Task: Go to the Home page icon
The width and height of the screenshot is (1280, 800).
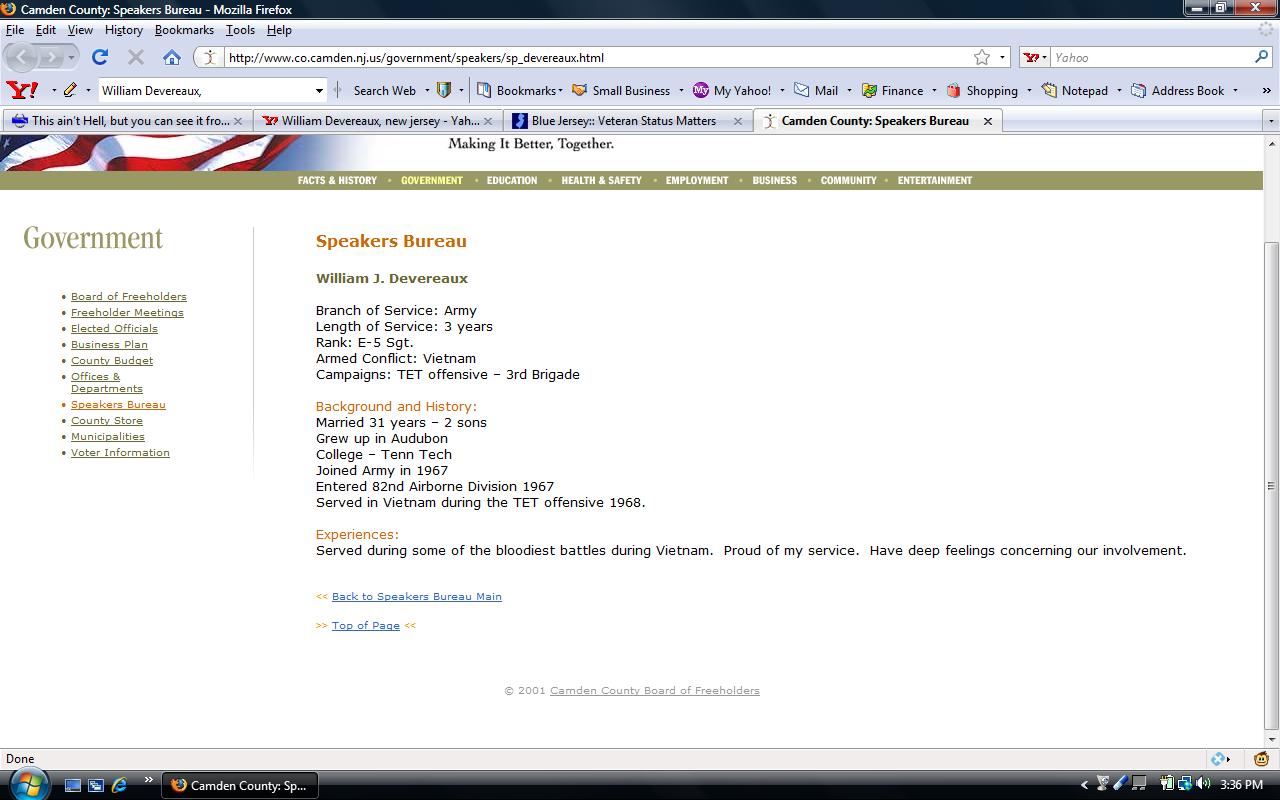Action: [172, 57]
